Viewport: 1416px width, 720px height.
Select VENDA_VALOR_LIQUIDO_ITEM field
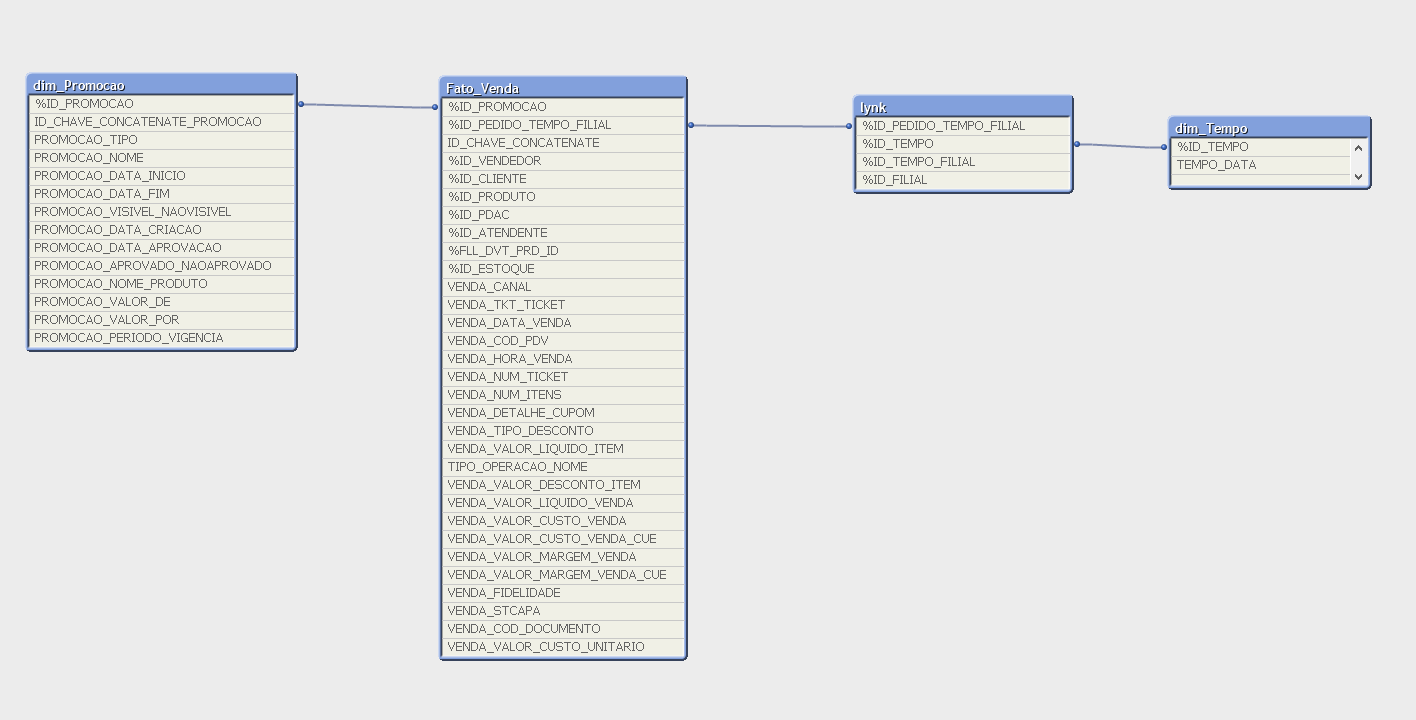[x=563, y=449]
